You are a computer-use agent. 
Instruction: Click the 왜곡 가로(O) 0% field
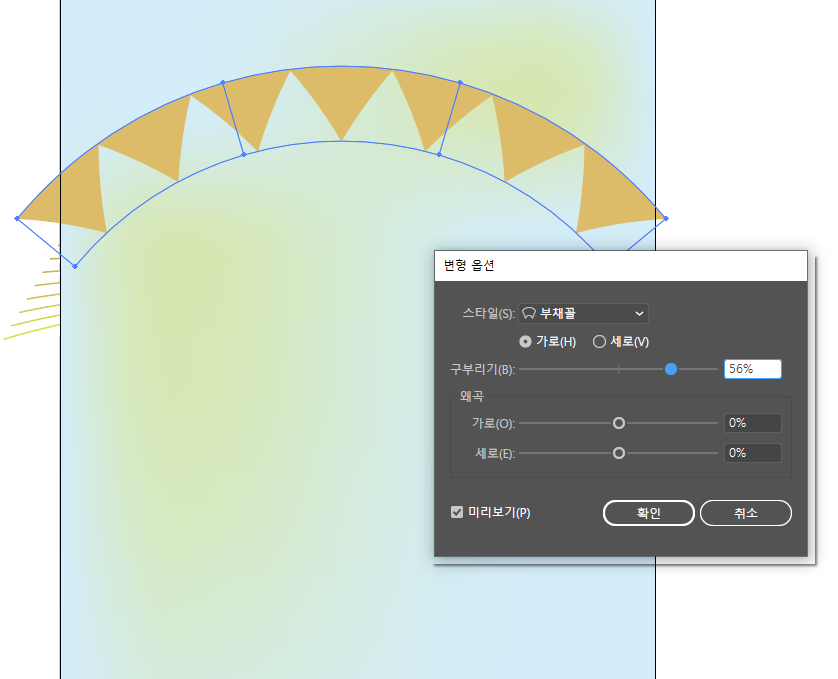pyautogui.click(x=752, y=423)
